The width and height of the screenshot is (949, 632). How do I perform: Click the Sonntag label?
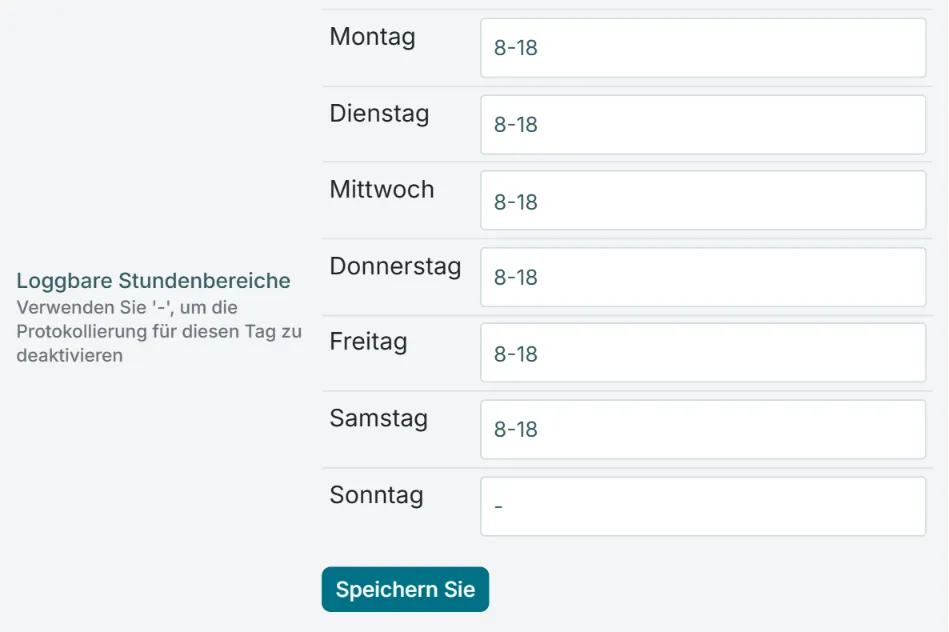coord(376,495)
